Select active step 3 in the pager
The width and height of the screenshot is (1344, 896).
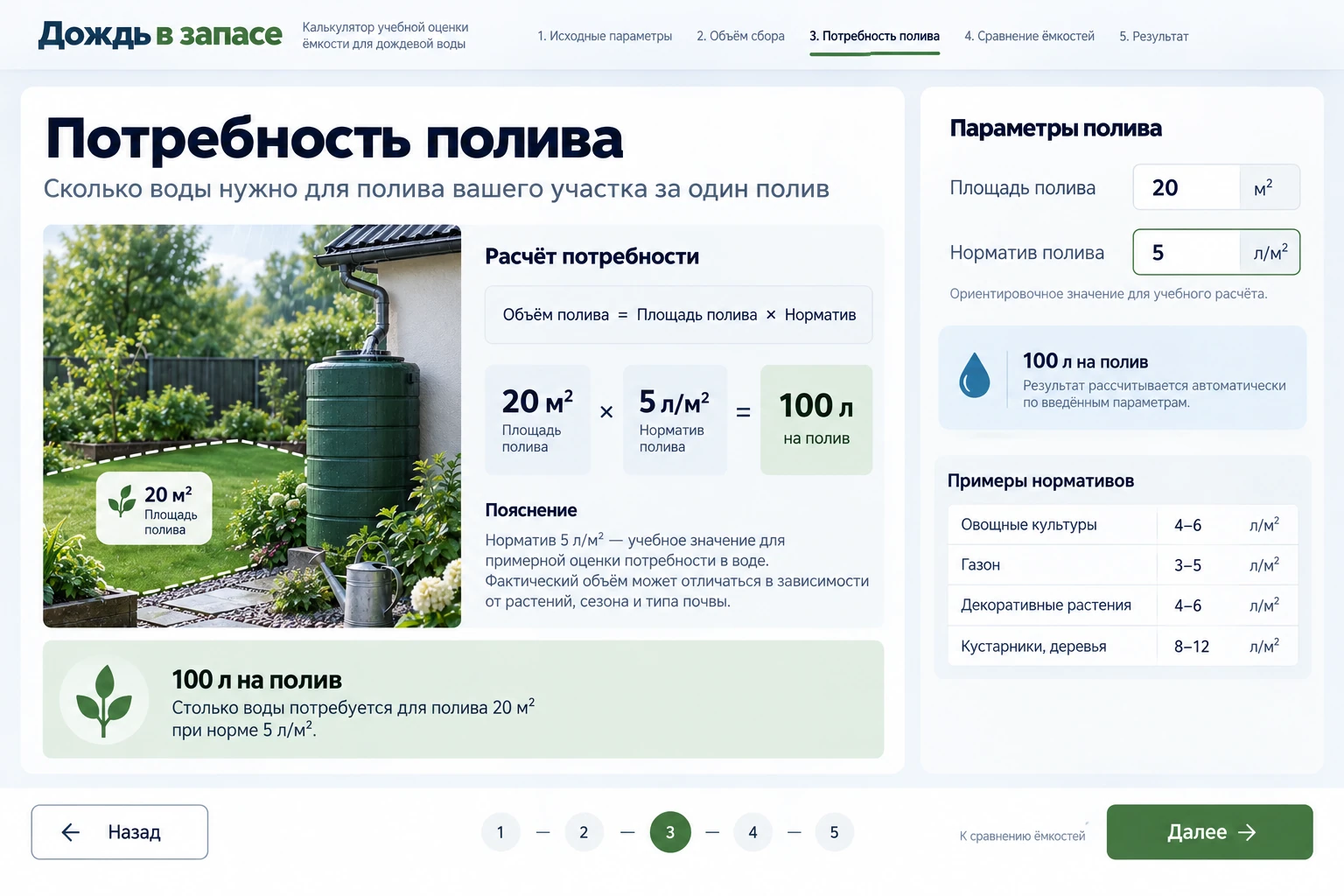coord(670,832)
